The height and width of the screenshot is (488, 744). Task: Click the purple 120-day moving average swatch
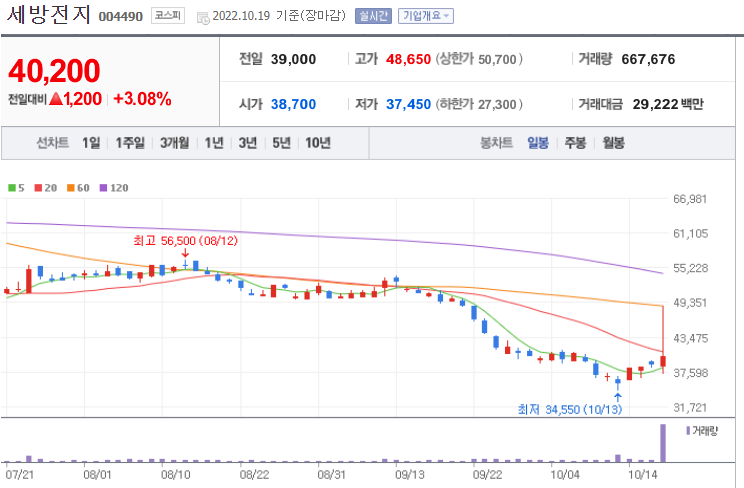click(x=103, y=188)
